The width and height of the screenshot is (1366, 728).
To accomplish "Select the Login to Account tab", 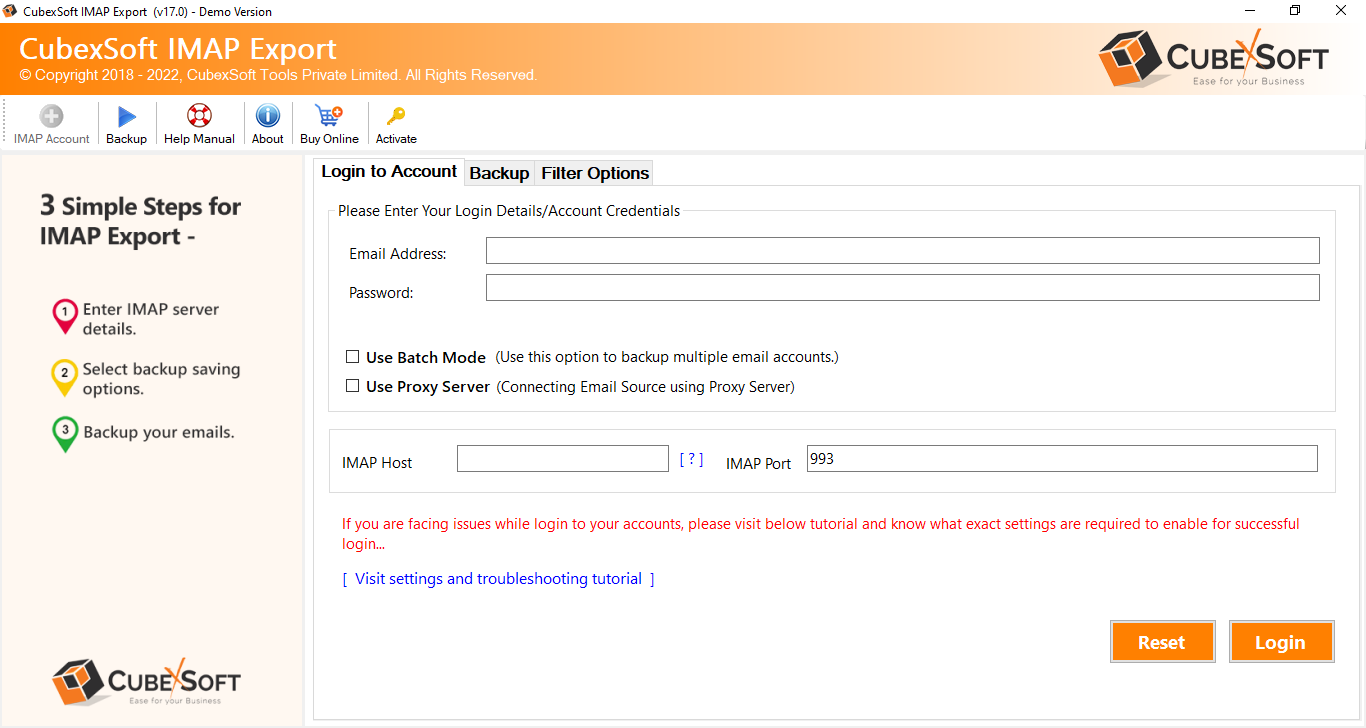I will (x=389, y=172).
